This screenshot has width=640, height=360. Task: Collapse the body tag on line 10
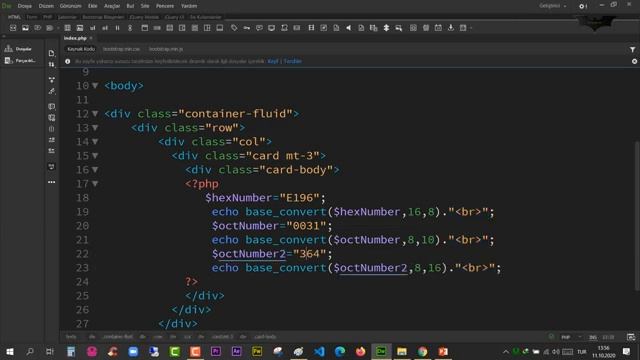pyautogui.click(x=95, y=86)
